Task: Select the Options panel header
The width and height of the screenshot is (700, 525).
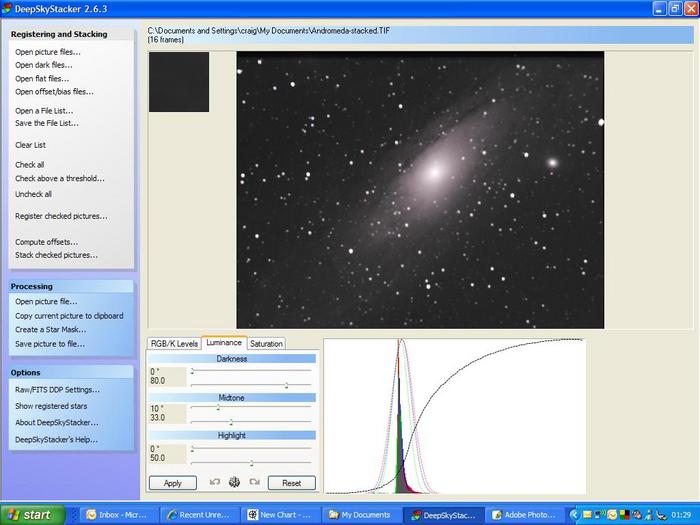Action: (x=25, y=373)
